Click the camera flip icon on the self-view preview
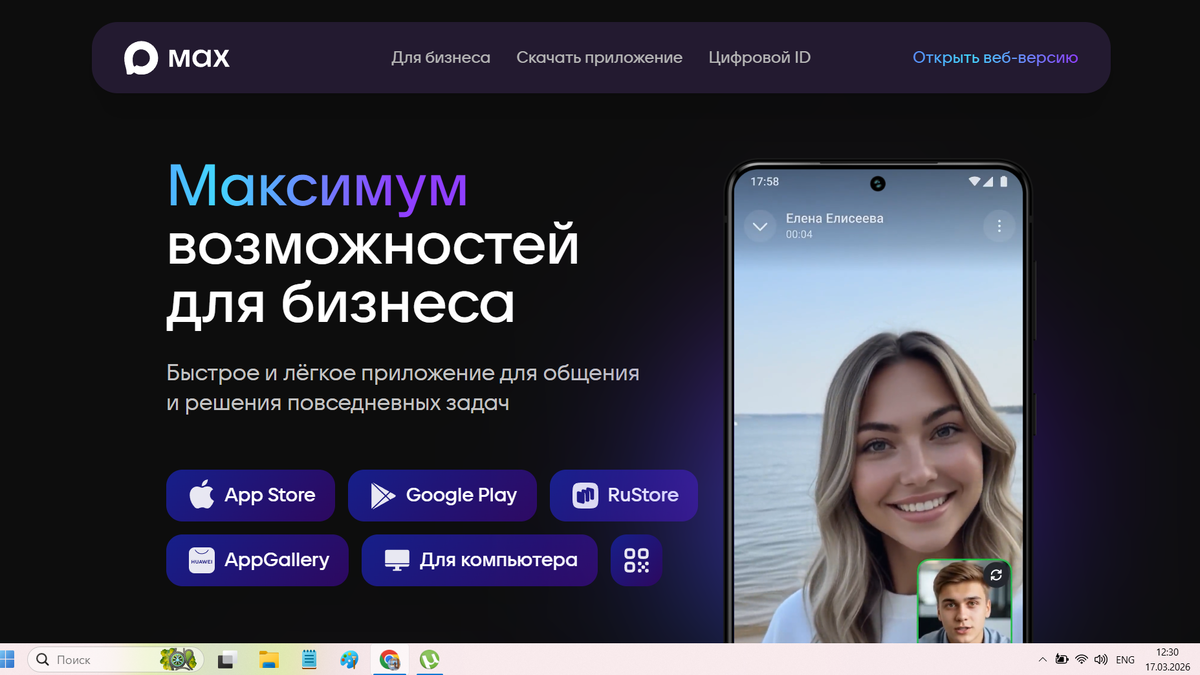 [x=997, y=573]
